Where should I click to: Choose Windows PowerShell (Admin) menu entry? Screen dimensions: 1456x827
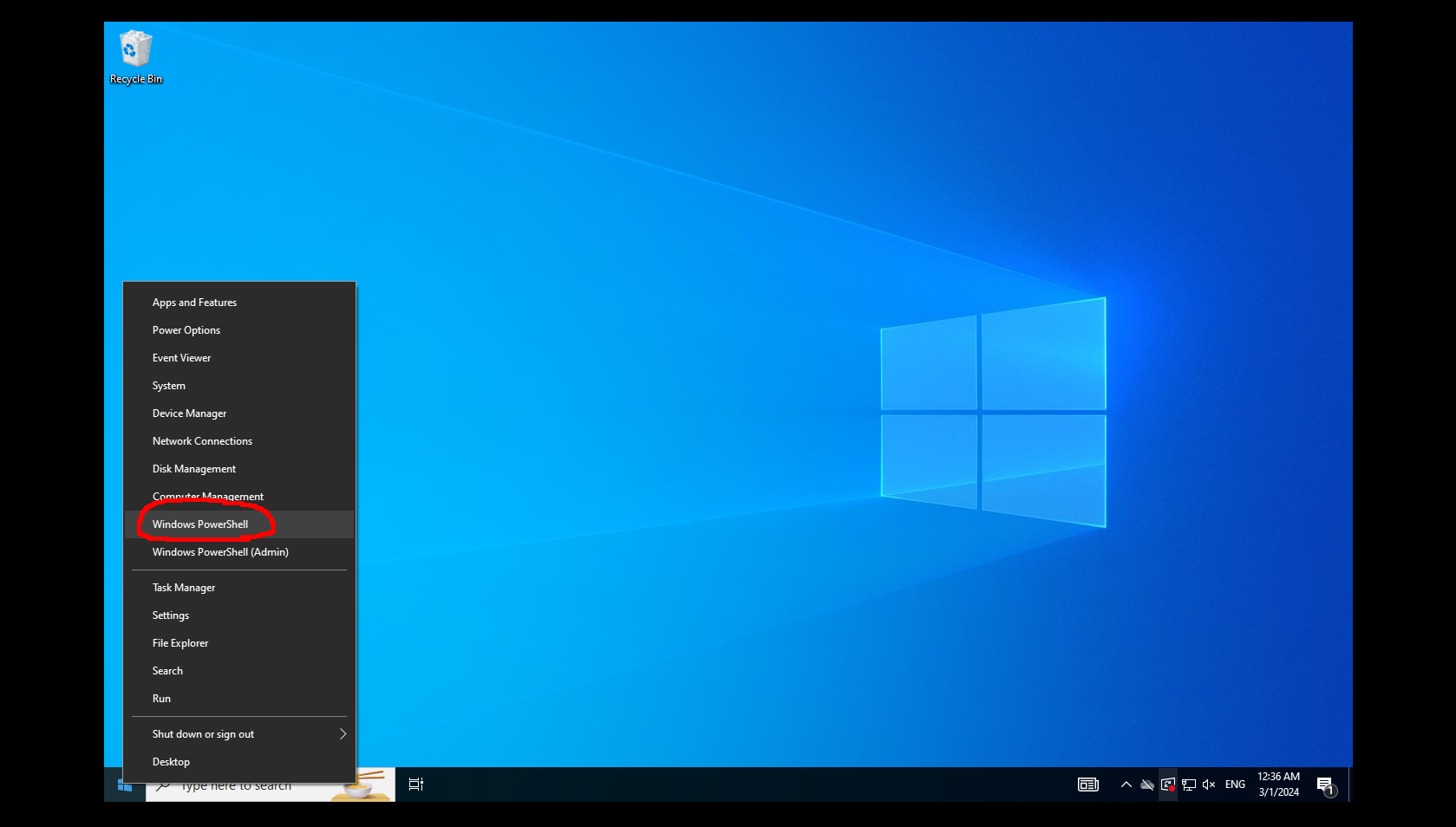point(220,552)
